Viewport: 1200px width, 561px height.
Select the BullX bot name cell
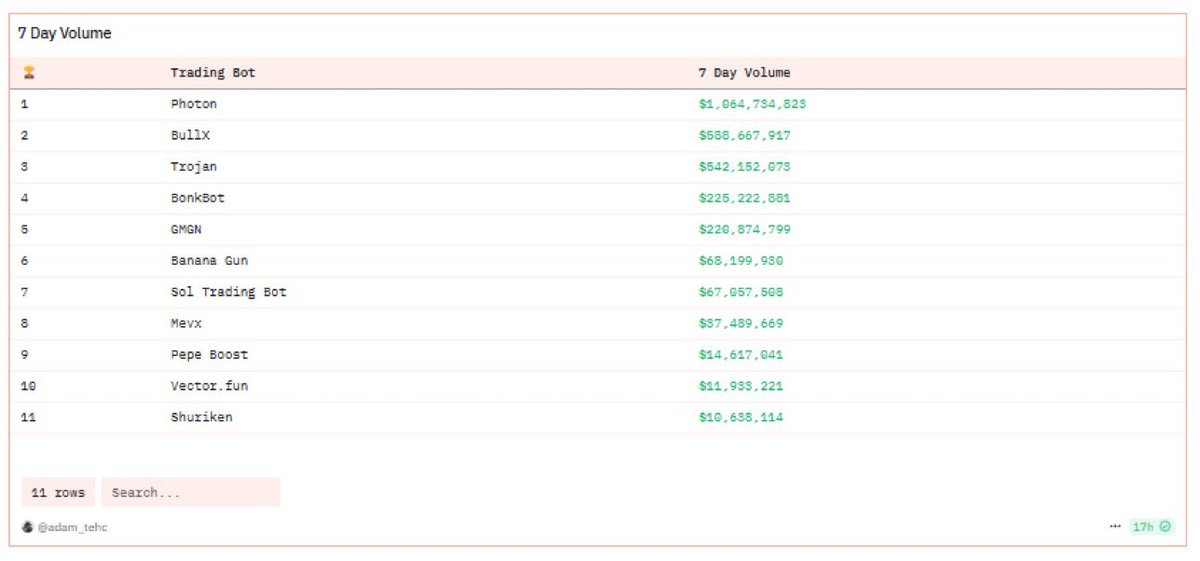pyautogui.click(x=190, y=135)
